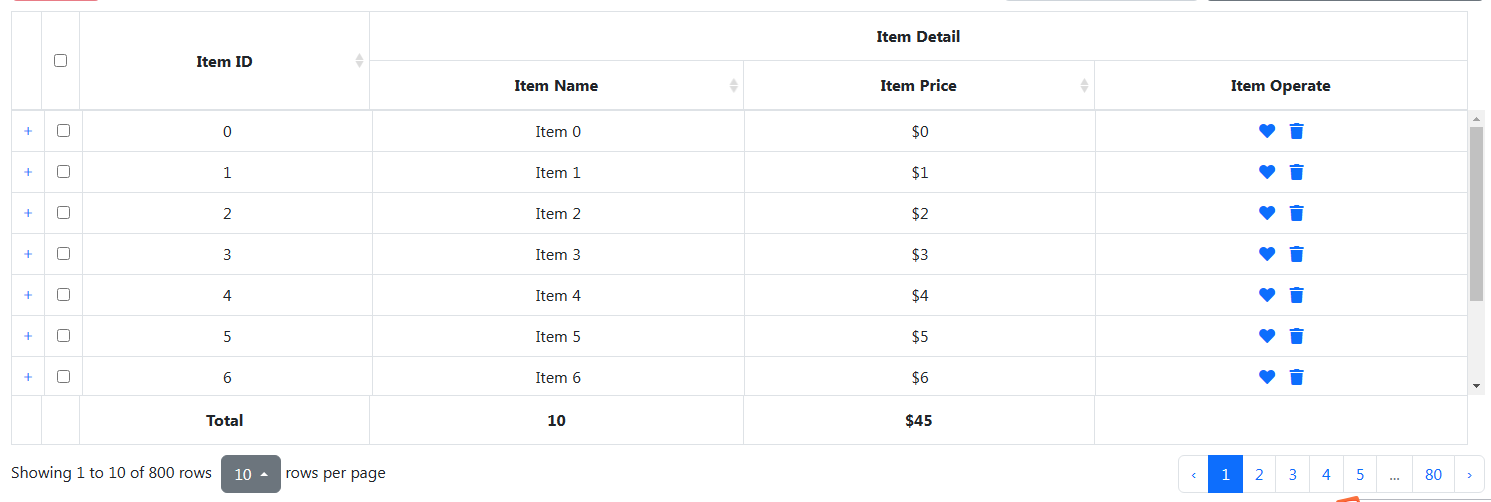Viewport: 1491px width, 502px height.
Task: Toggle the select-all header checkbox
Action: click(60, 61)
